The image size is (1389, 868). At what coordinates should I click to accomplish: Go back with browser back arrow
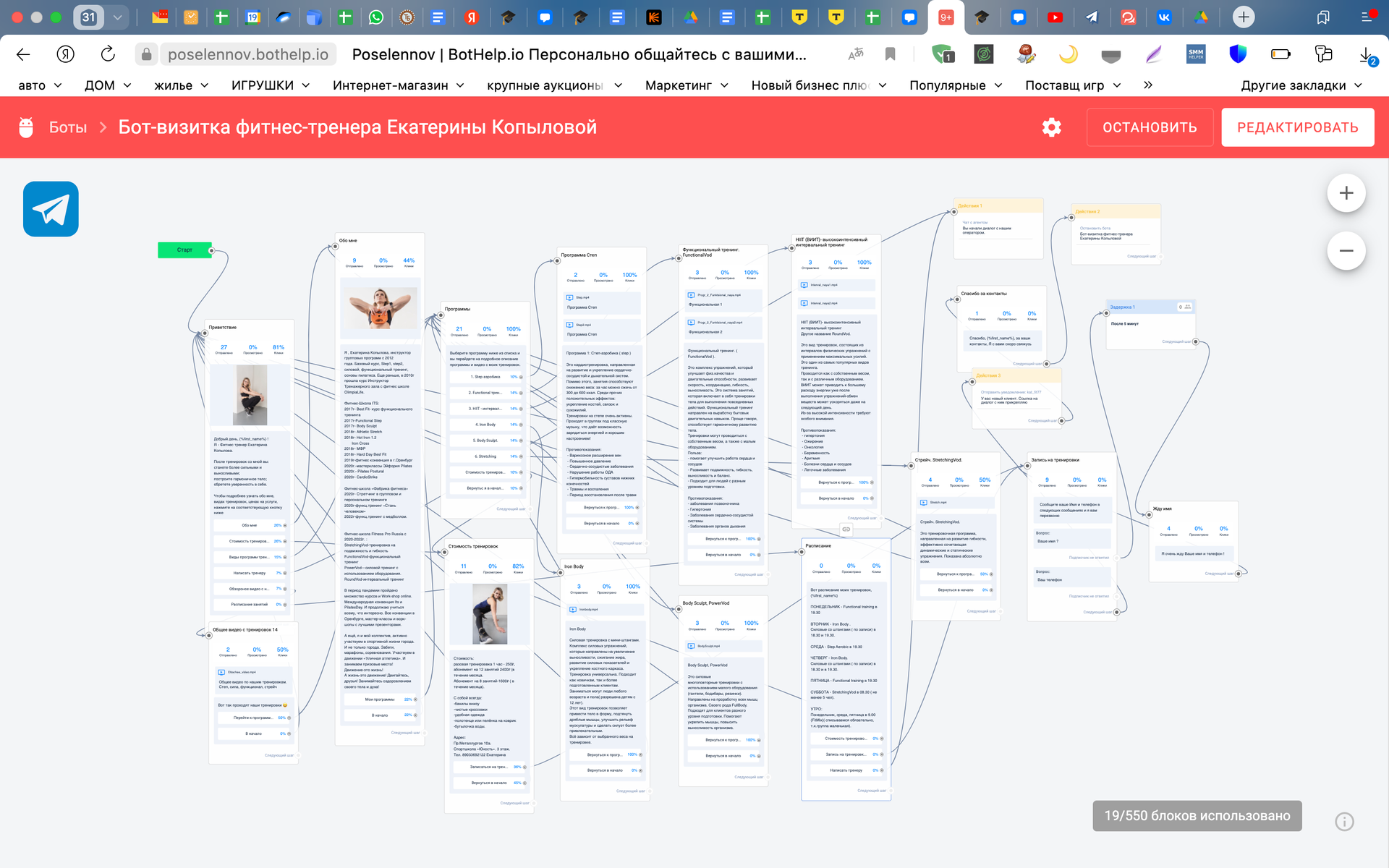coord(23,54)
